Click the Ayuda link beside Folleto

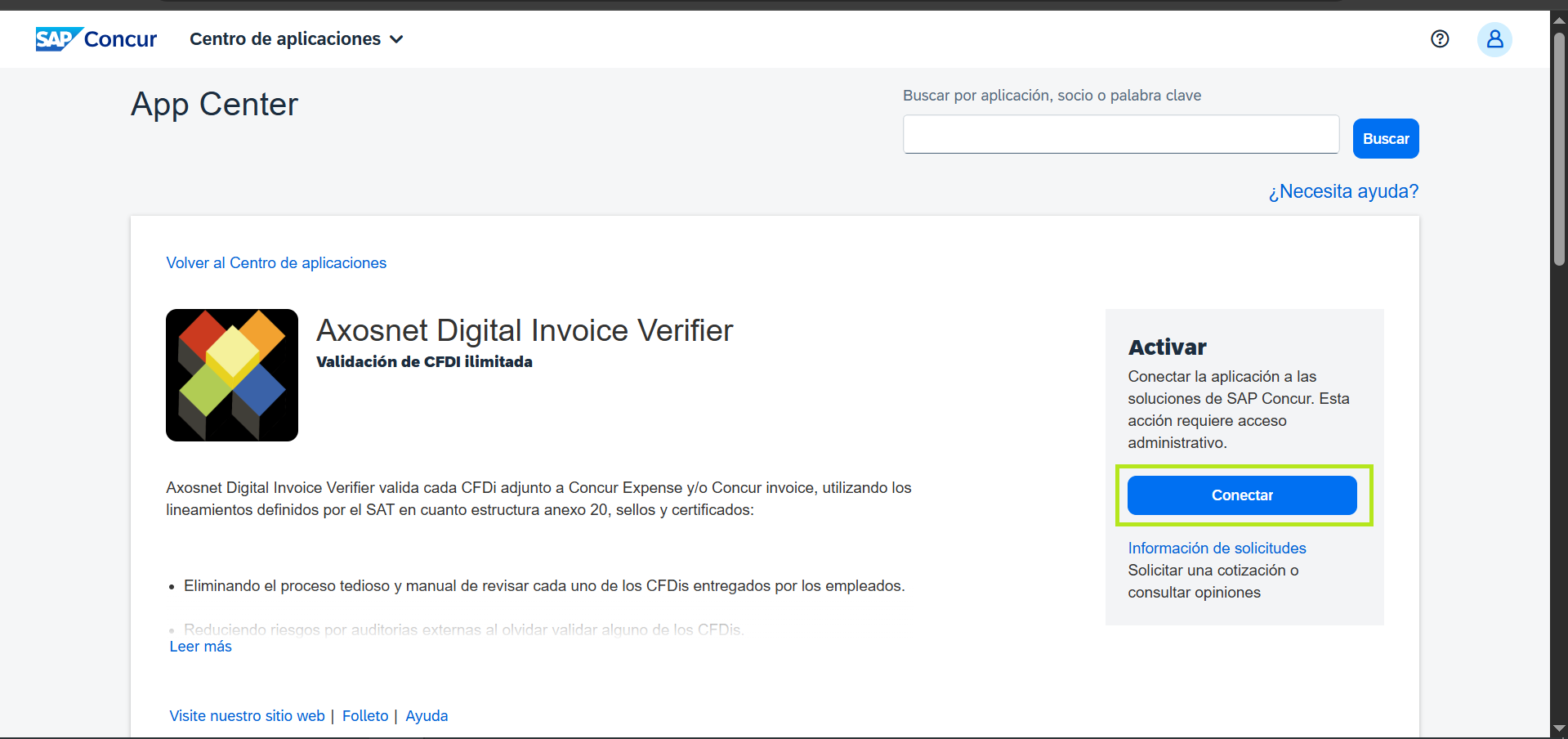(x=427, y=716)
